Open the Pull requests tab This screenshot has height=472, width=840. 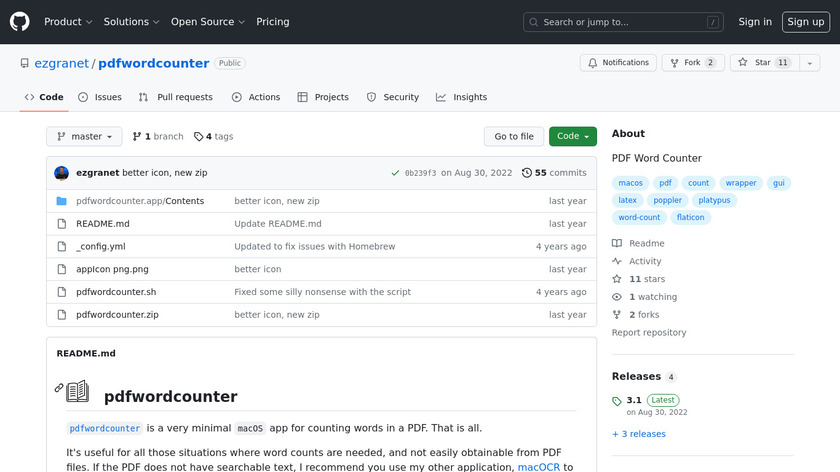(176, 97)
